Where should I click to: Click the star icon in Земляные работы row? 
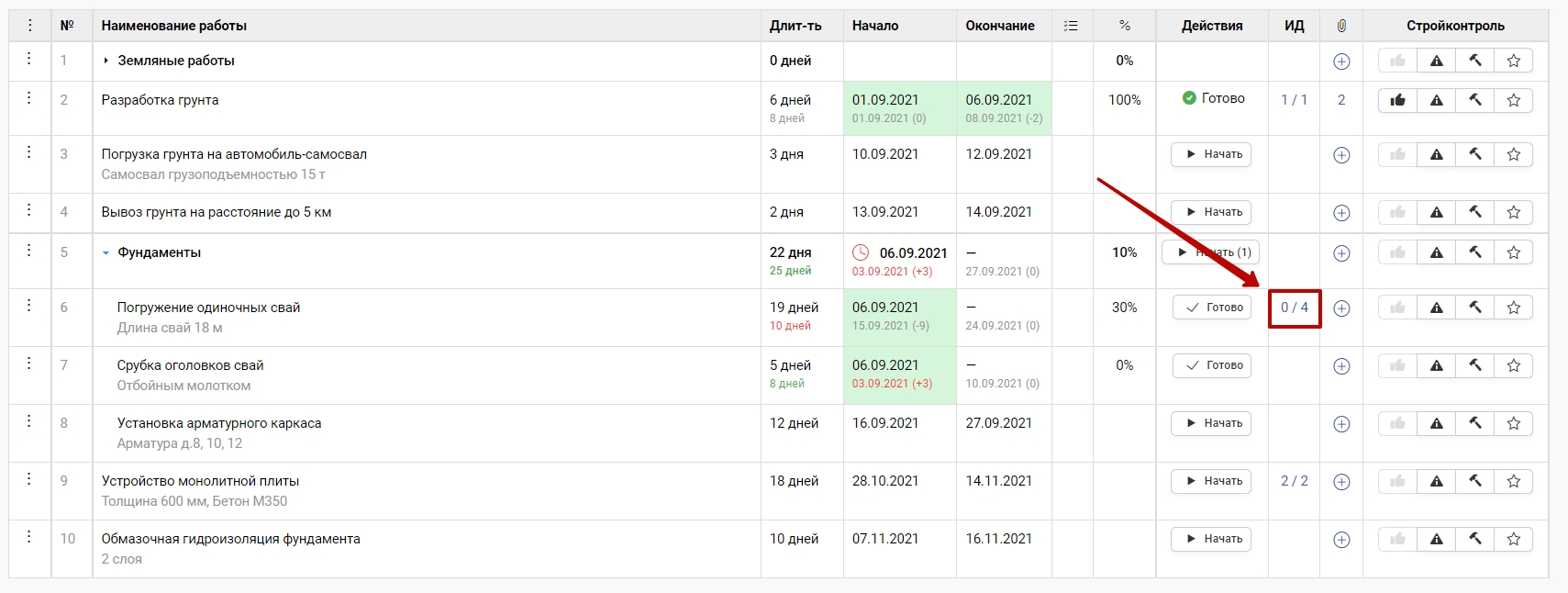point(1514,61)
